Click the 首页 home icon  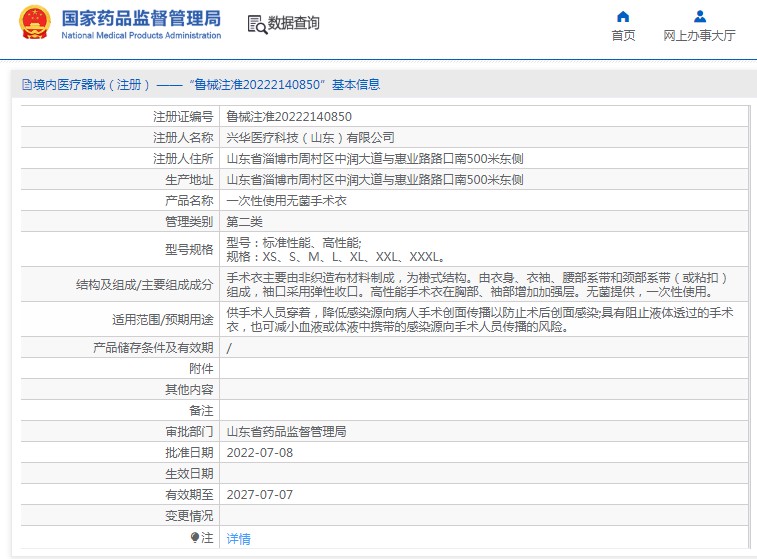pos(623,17)
